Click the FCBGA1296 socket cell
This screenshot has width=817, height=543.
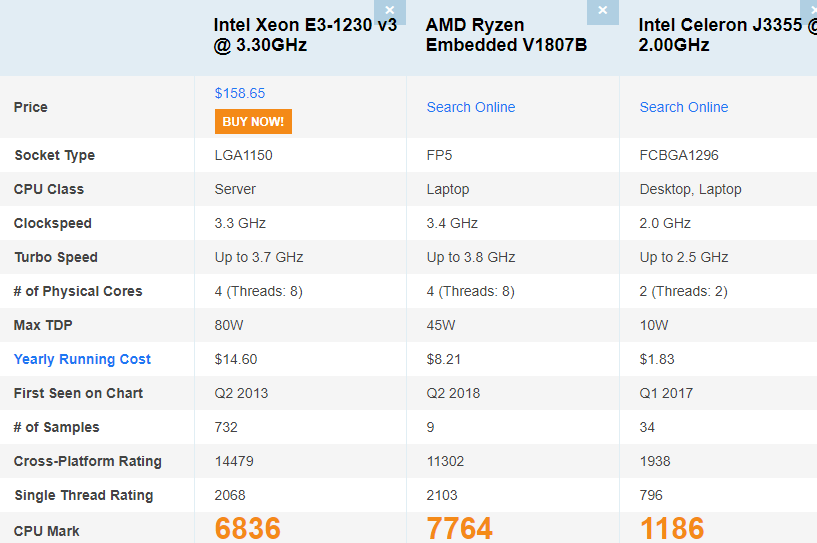tap(679, 155)
